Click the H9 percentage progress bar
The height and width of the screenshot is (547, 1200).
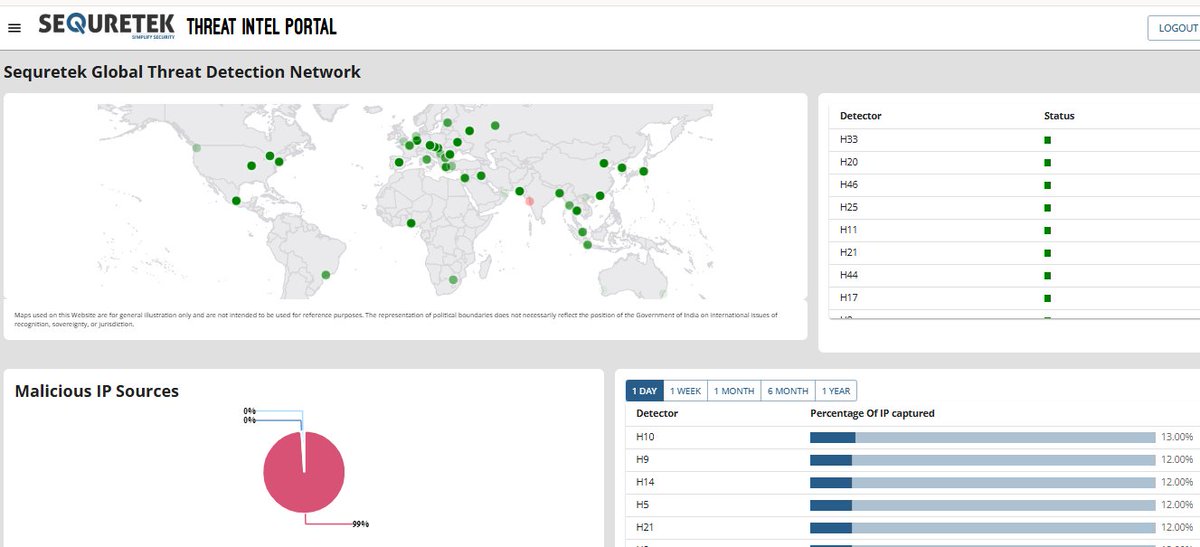click(982, 460)
